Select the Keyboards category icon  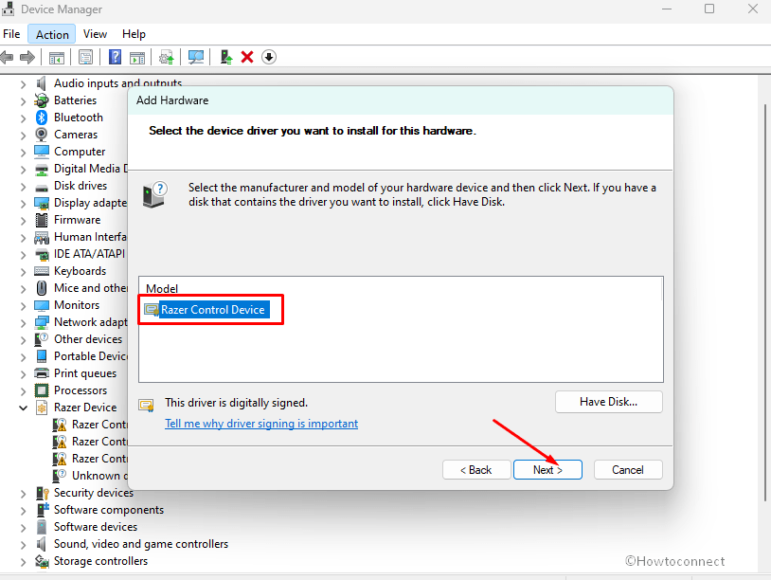(41, 271)
